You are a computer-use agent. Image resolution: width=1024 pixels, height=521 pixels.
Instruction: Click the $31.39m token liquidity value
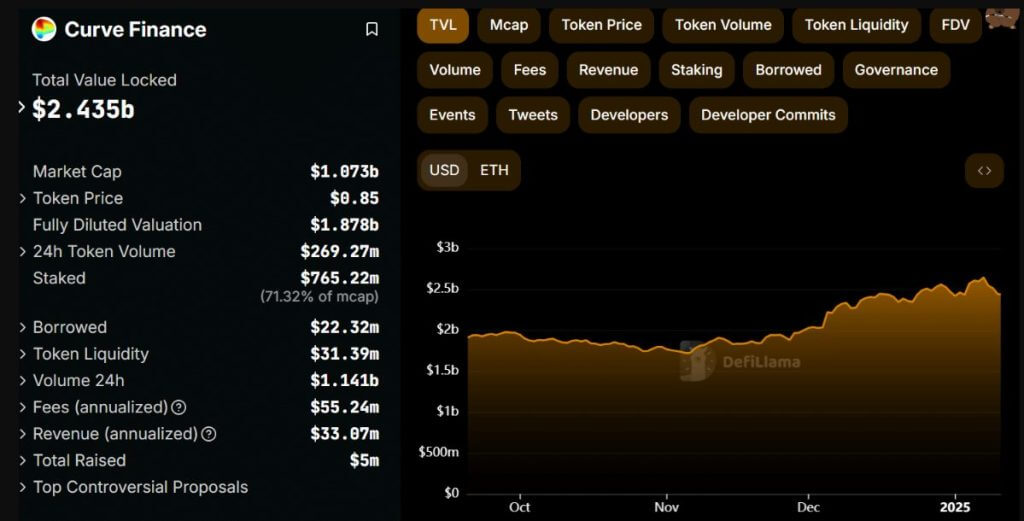[344, 354]
